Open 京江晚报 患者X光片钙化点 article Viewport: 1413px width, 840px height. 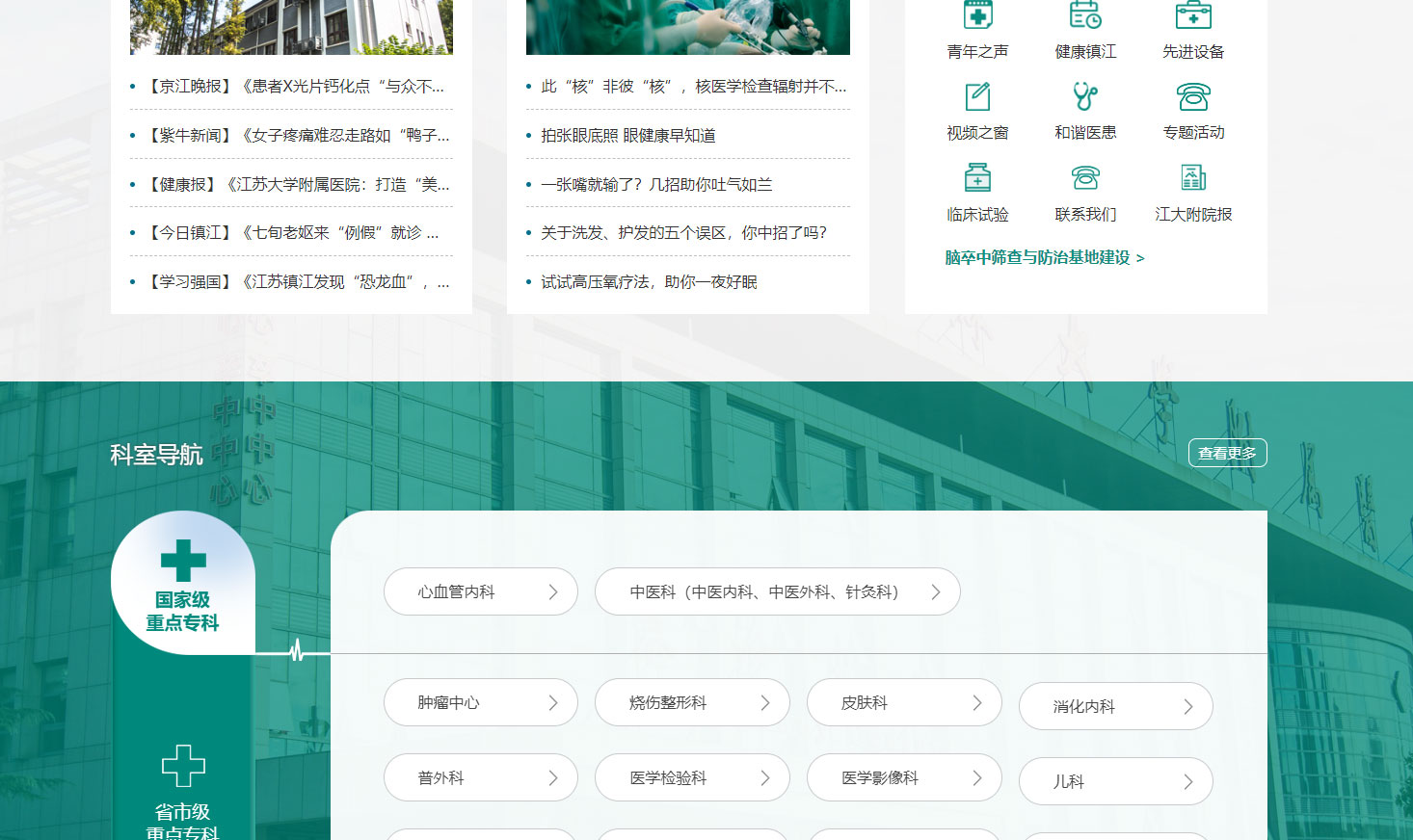[294, 86]
